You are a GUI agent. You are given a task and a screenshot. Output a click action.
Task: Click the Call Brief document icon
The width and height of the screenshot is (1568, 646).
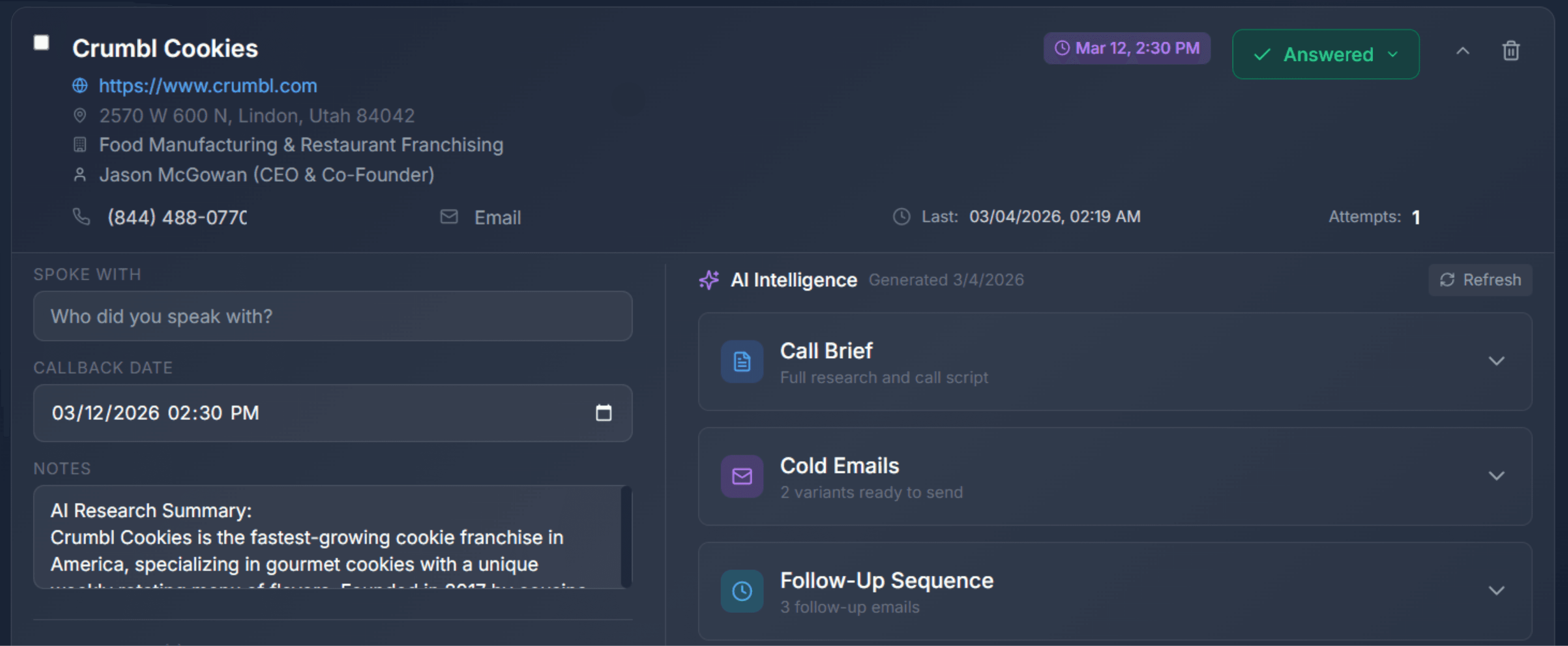click(x=741, y=361)
